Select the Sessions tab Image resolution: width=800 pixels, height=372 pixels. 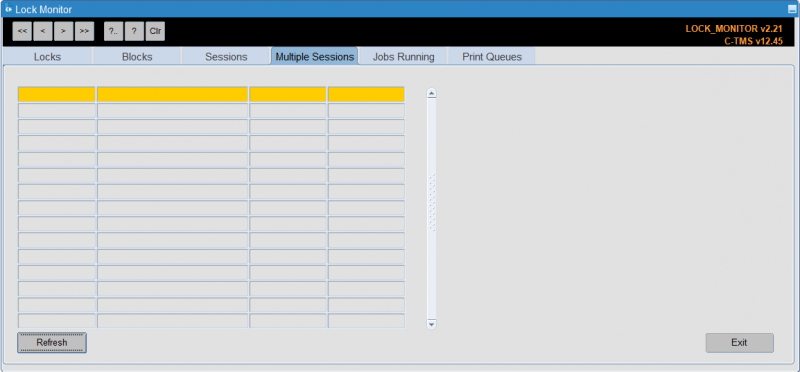(226, 57)
